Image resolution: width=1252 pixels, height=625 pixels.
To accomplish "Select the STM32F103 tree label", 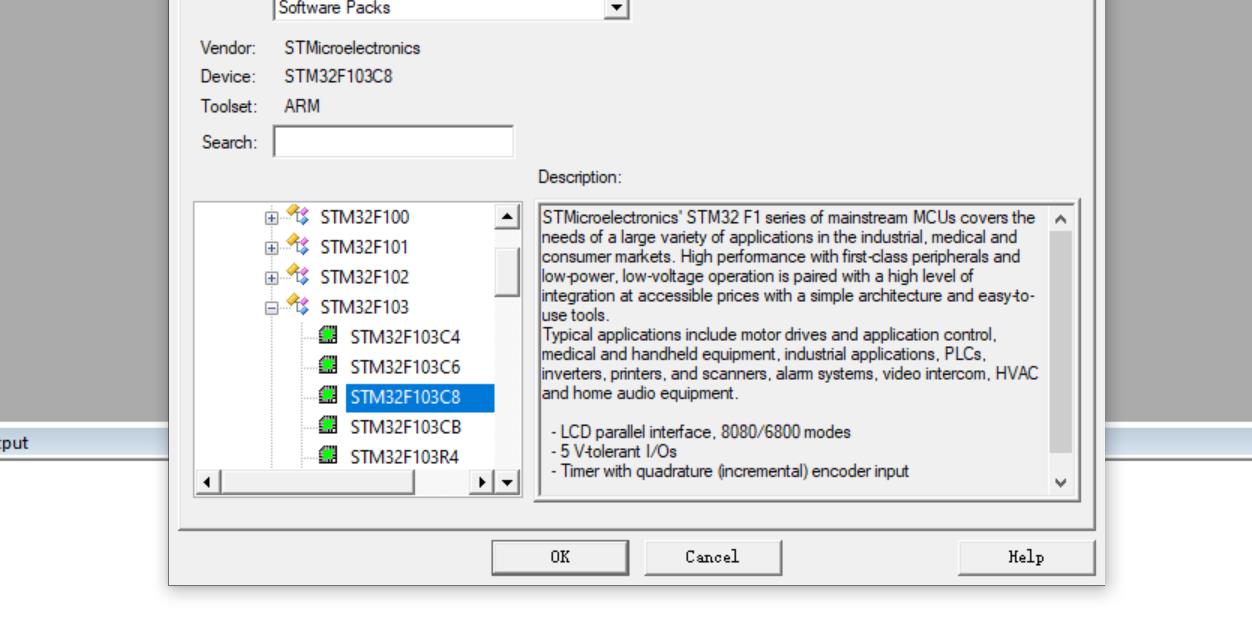I will [x=364, y=307].
